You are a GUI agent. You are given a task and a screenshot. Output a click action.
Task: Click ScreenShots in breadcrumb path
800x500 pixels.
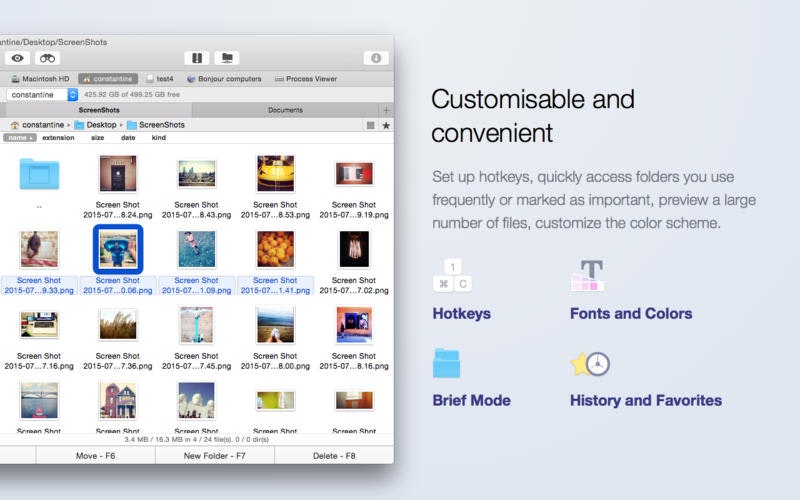tap(156, 124)
